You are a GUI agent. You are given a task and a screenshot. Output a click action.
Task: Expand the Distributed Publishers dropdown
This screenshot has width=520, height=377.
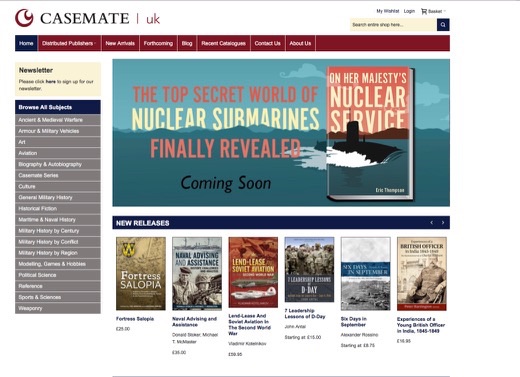coord(69,43)
